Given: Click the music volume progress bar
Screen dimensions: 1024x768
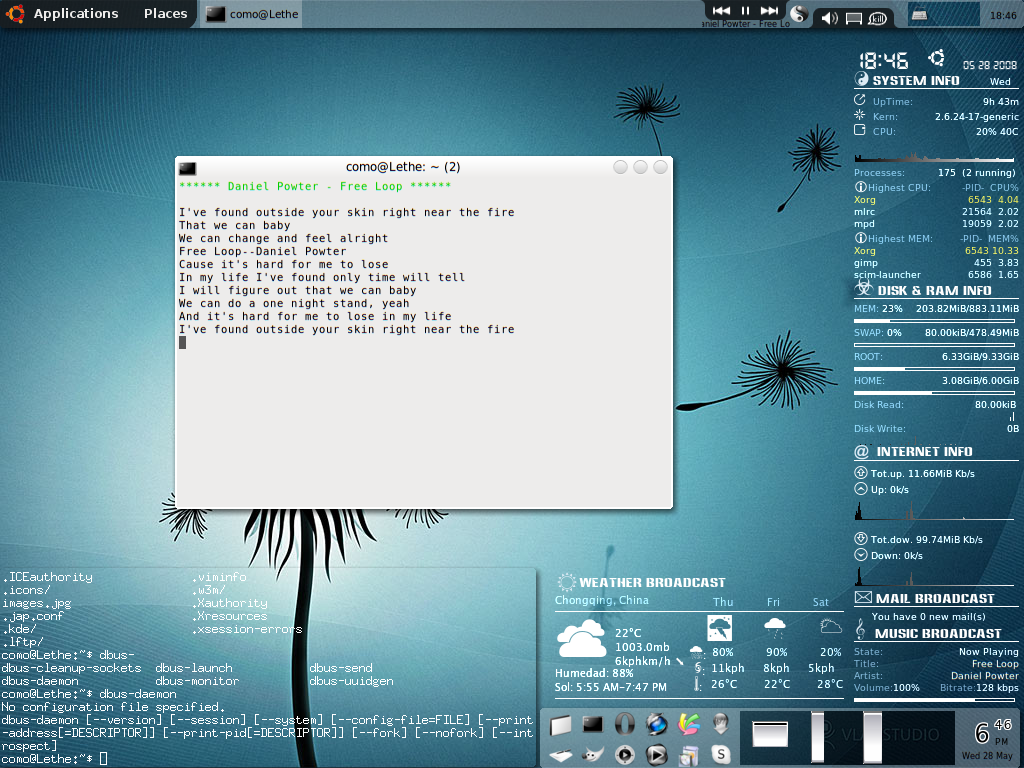Looking at the screenshot, I should tap(936, 700).
